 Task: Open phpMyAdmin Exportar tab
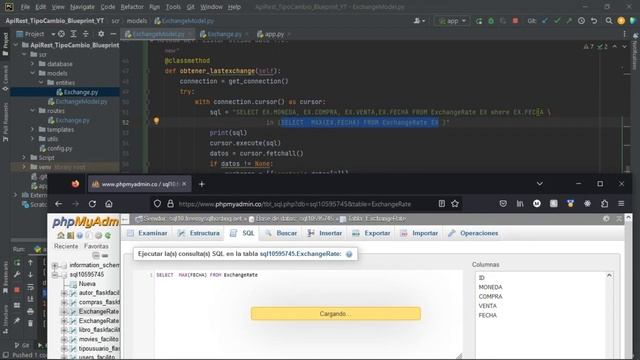point(371,233)
